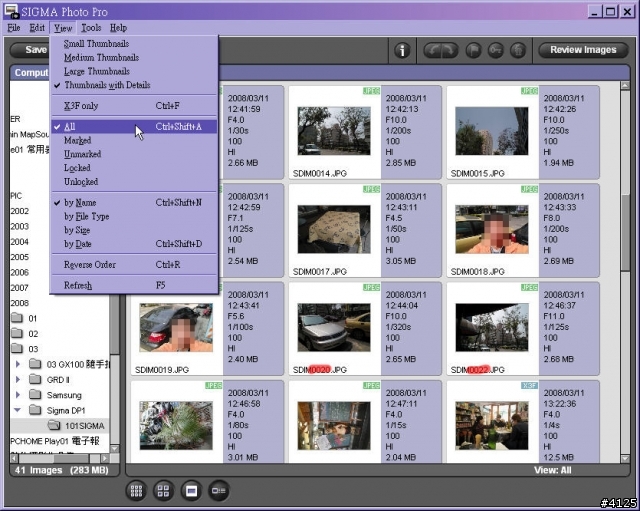Screen dimensions: 640x511
Task: Open the Tools menu
Action: (91, 28)
